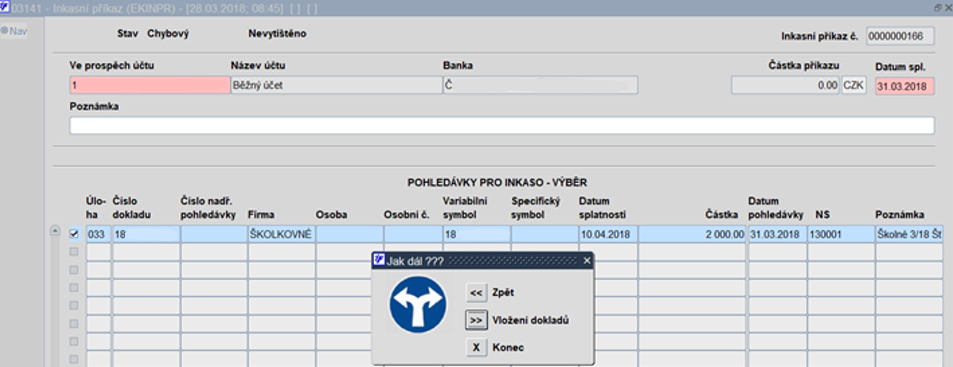Click the CZK currency field

coord(853,85)
